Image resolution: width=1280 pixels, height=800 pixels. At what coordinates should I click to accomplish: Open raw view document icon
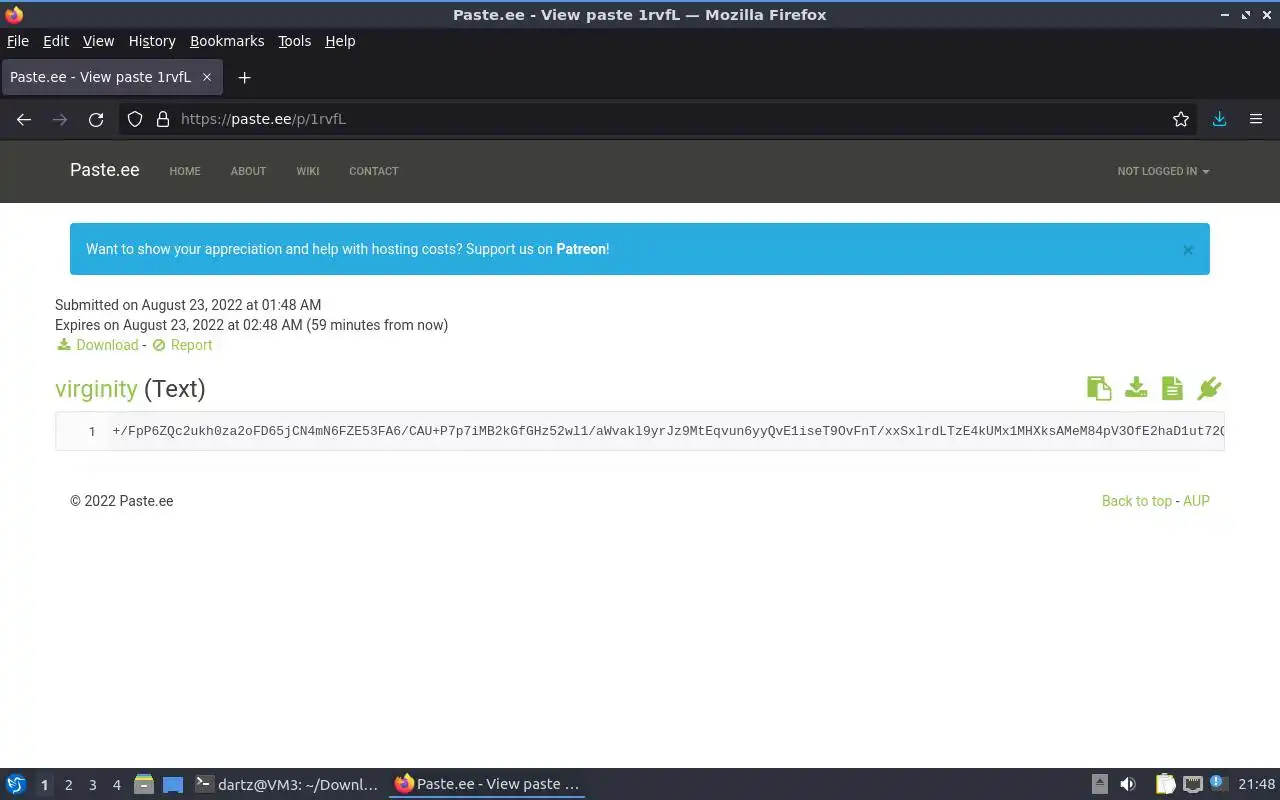point(1172,388)
